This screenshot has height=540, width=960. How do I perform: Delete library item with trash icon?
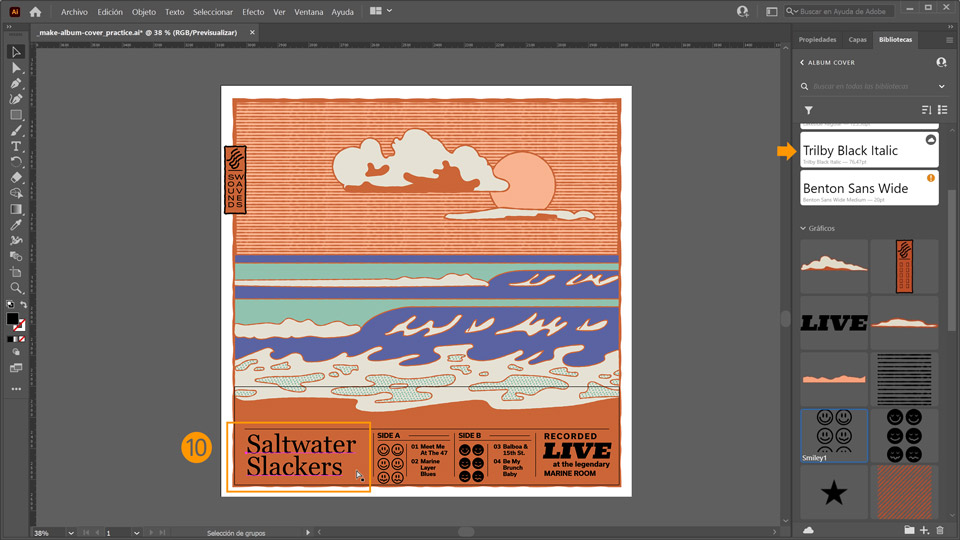click(x=940, y=530)
